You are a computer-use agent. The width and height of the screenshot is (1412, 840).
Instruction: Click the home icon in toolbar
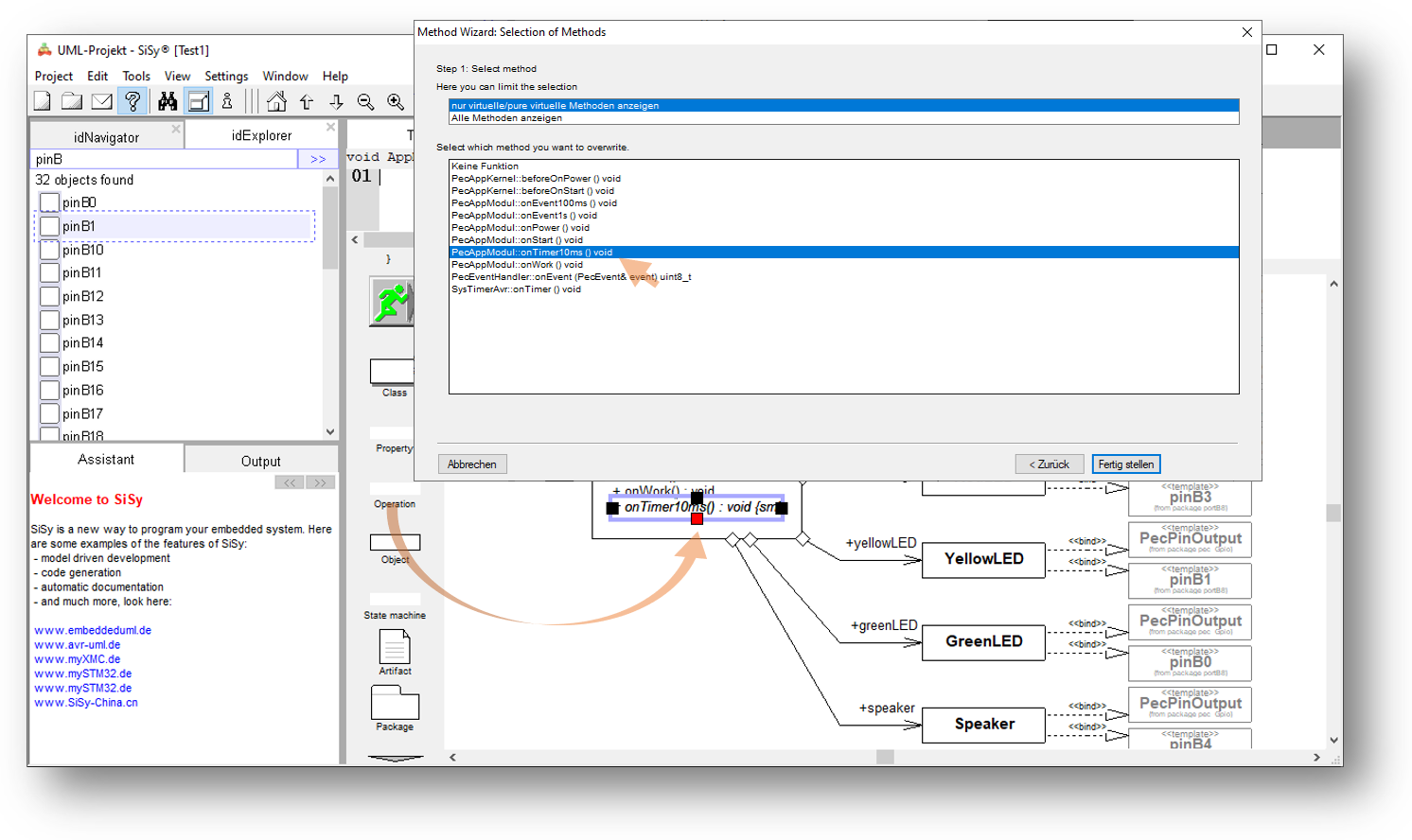coord(276,101)
